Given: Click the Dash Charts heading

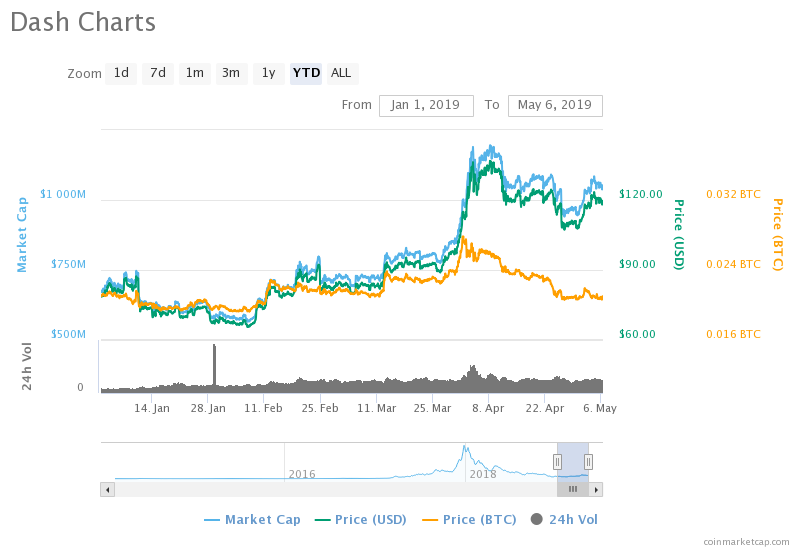Looking at the screenshot, I should (x=83, y=22).
